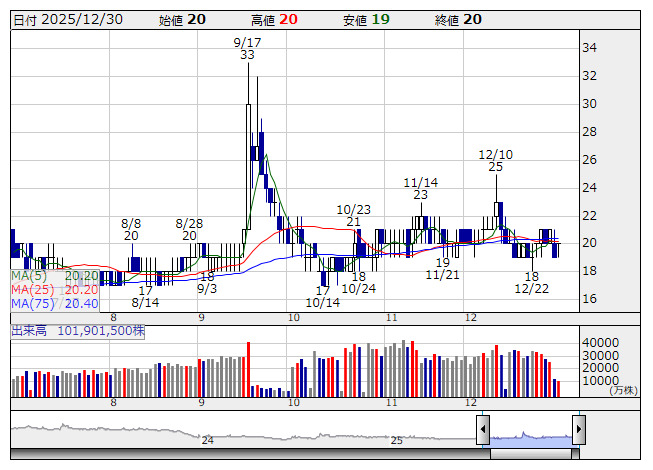Click the 24 year marker in navigator
Image resolution: width=653 pixels, height=470 pixels.
coord(208,440)
